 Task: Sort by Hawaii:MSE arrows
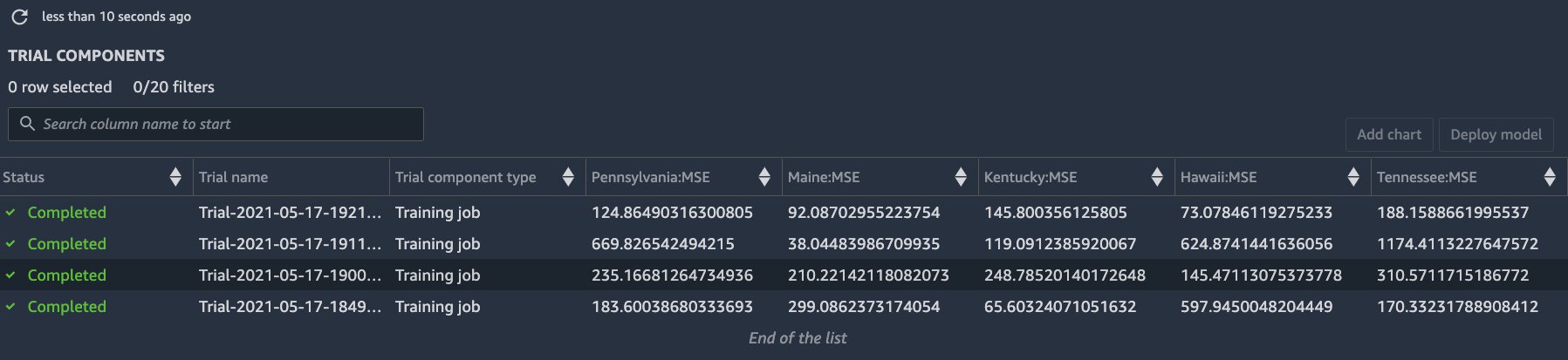1353,177
